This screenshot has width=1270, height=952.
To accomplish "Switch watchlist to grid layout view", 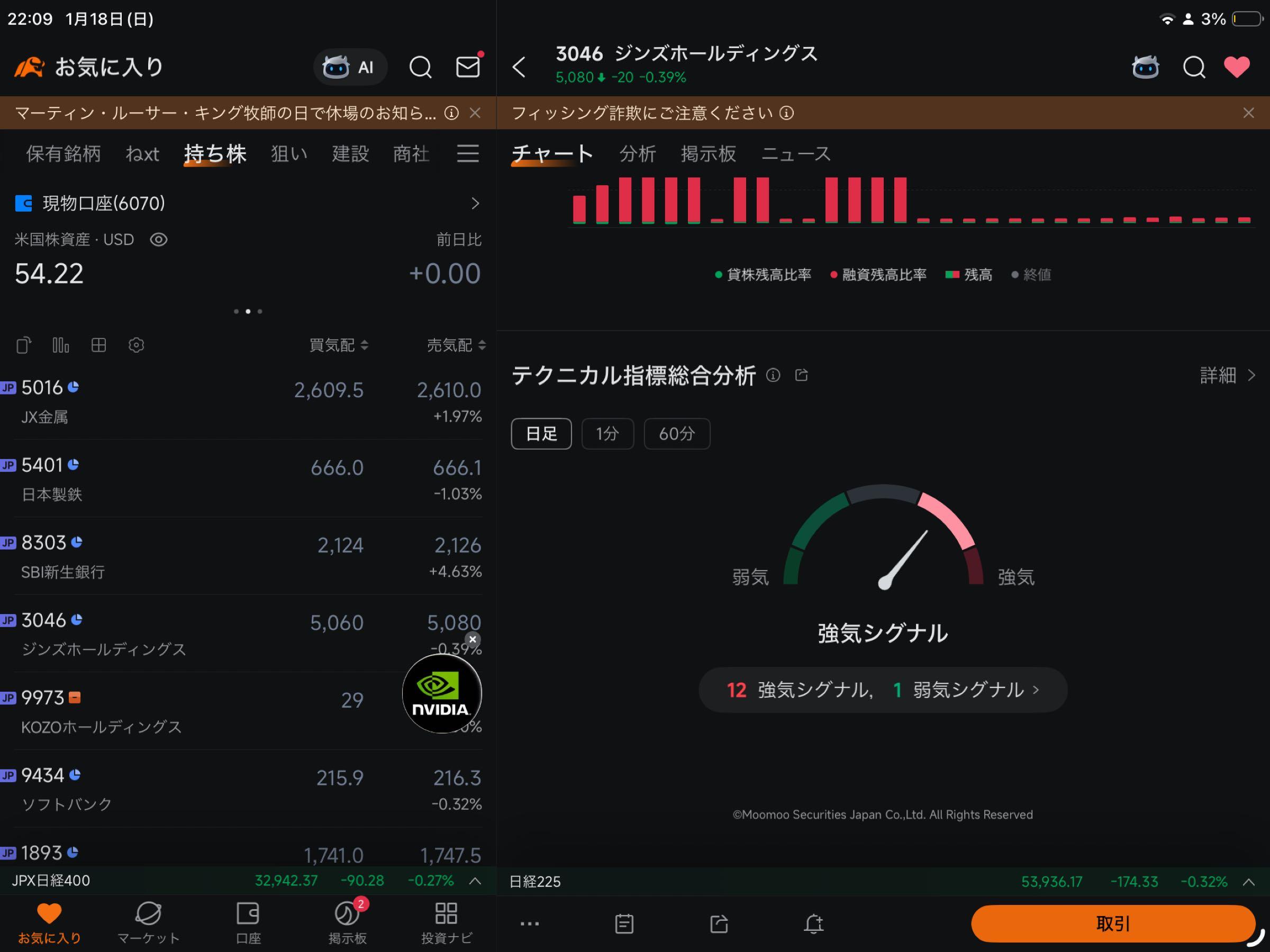I will coord(98,345).
